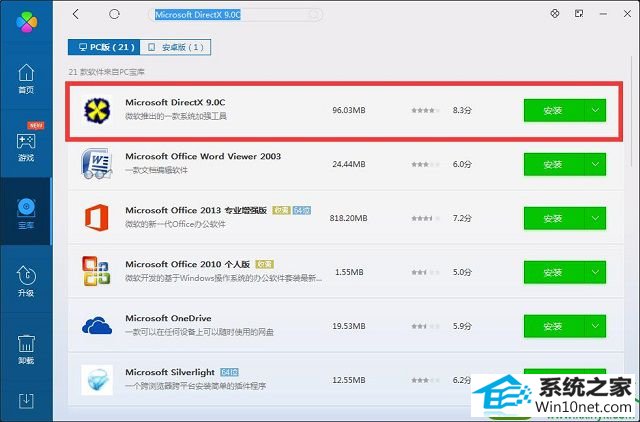This screenshot has width=640, height=422.
Task: Select the 宝库 software library section
Action: 26,213
